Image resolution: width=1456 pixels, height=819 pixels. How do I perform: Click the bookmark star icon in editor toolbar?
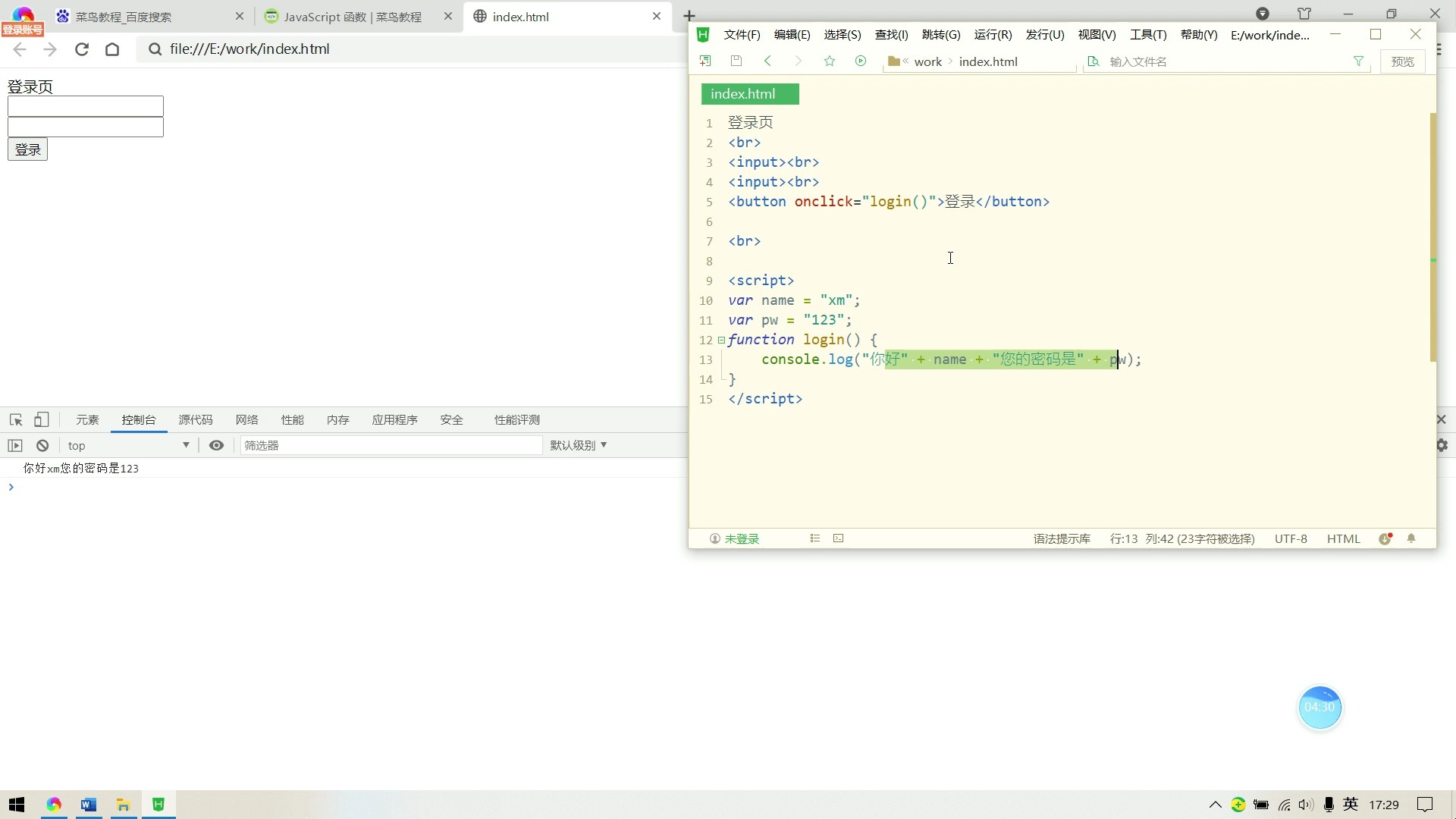coord(830,61)
